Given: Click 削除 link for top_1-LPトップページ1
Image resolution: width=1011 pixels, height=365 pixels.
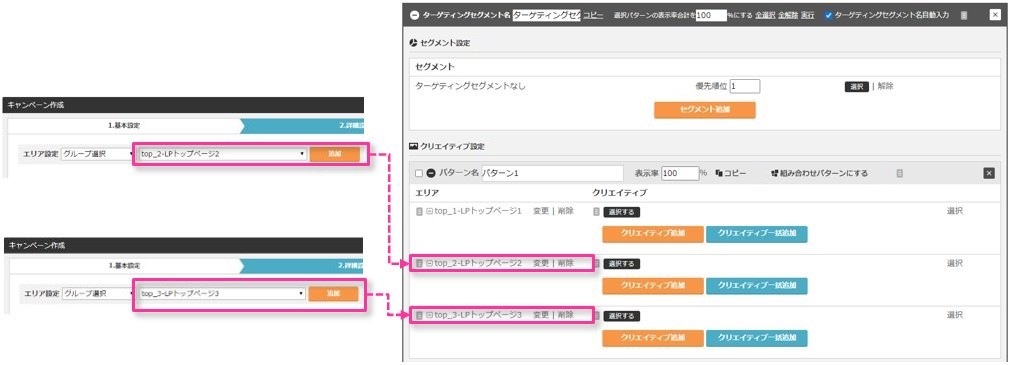Looking at the screenshot, I should tap(565, 211).
